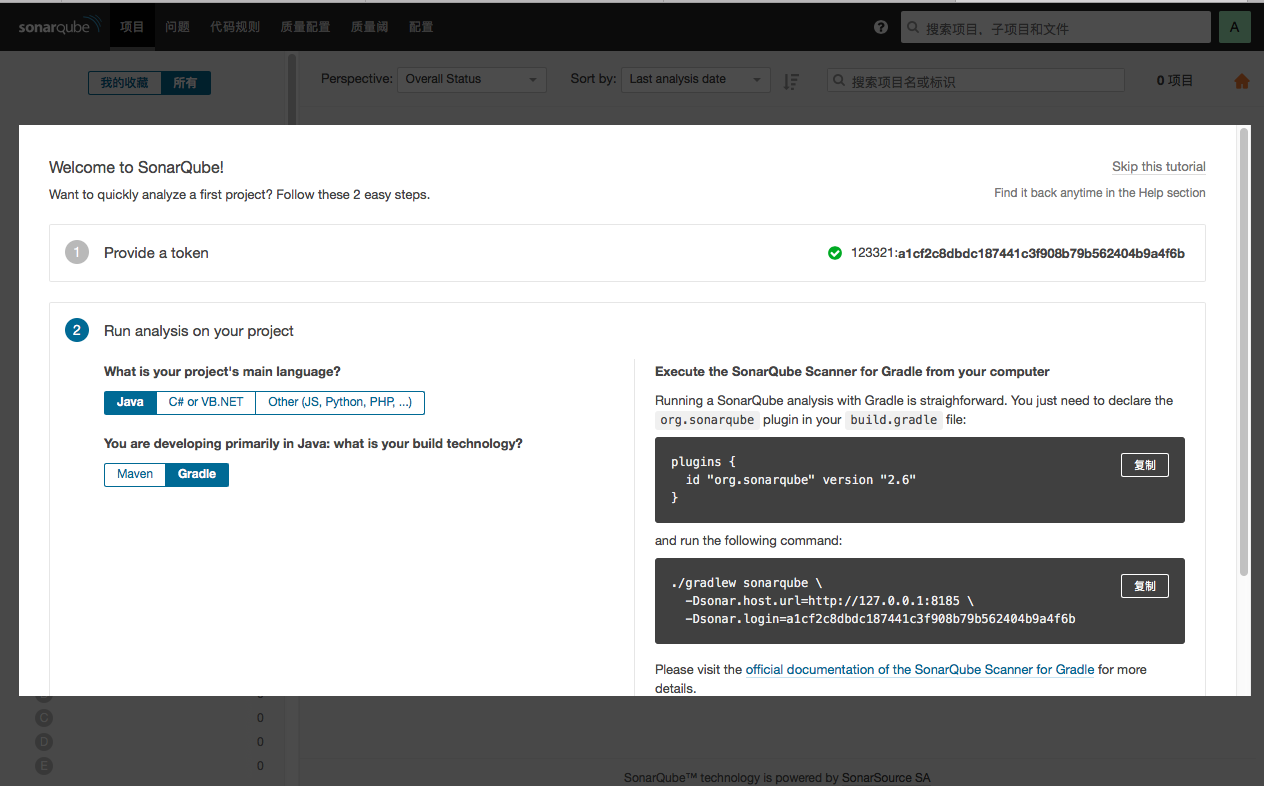The width and height of the screenshot is (1264, 786).
Task: Open the 质量阈 menu tab
Action: pos(369,27)
